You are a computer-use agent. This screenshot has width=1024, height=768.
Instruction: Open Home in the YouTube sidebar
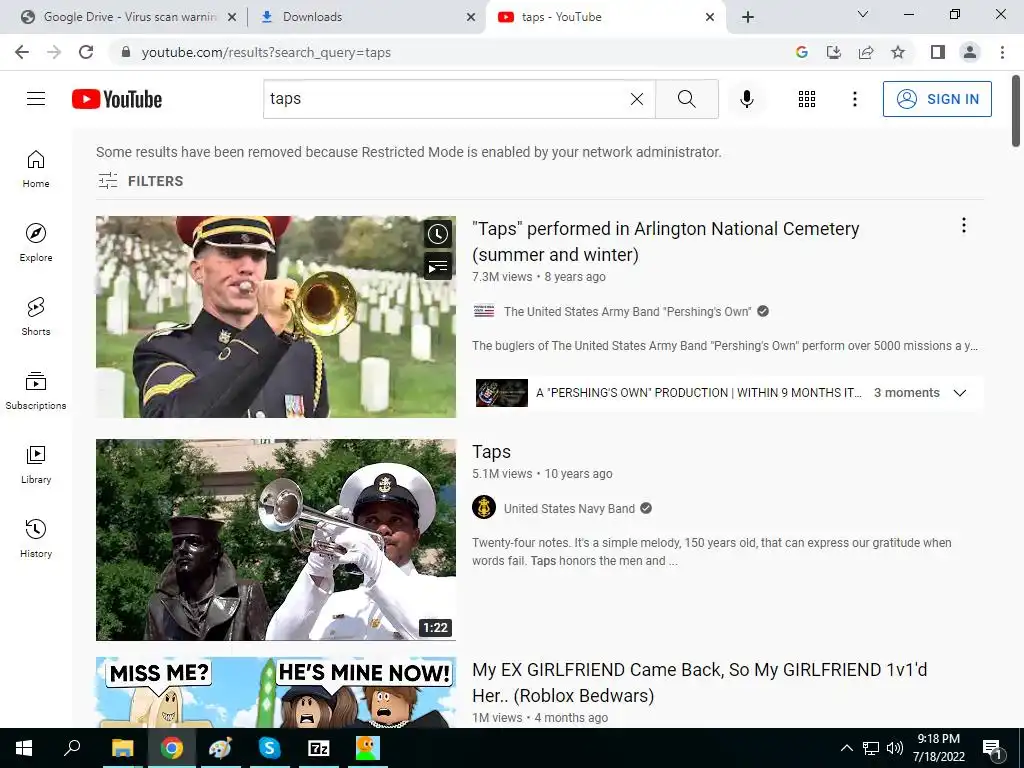click(36, 169)
